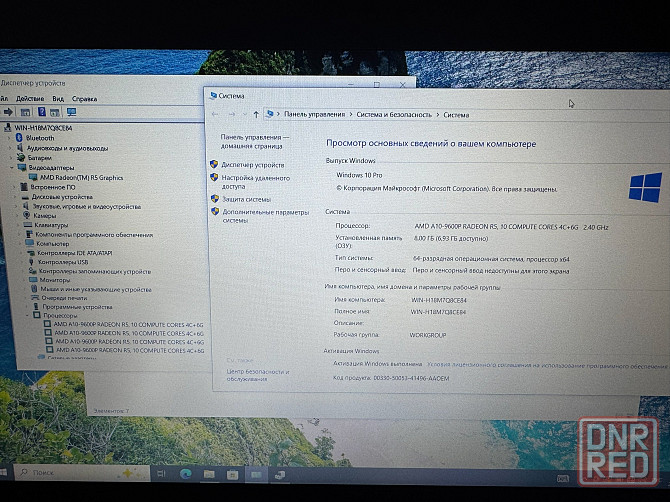The height and width of the screenshot is (502, 670).
Task: Open File Explorer from the taskbar
Action: 209,474
